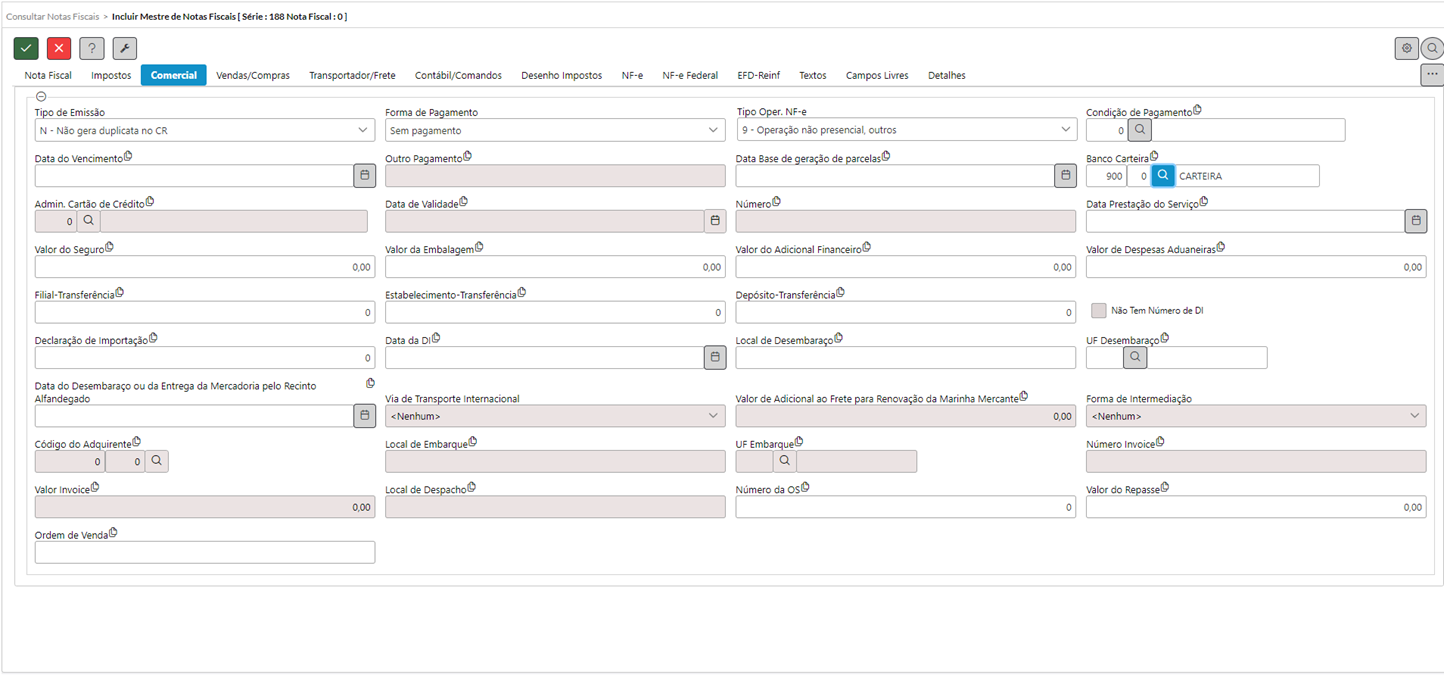Expand the Tipo de Emissão dropdown

pyautogui.click(x=363, y=130)
